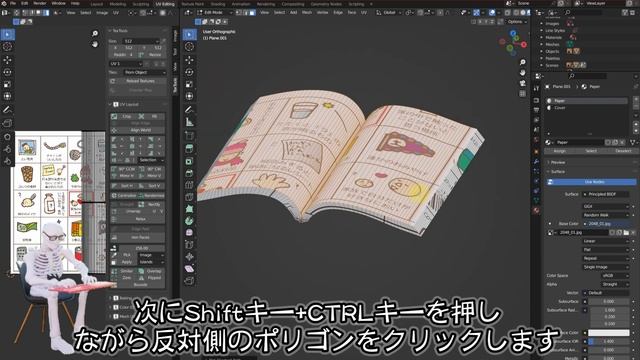
Task: Toggle fake user shield for Paper material
Action: [609, 142]
